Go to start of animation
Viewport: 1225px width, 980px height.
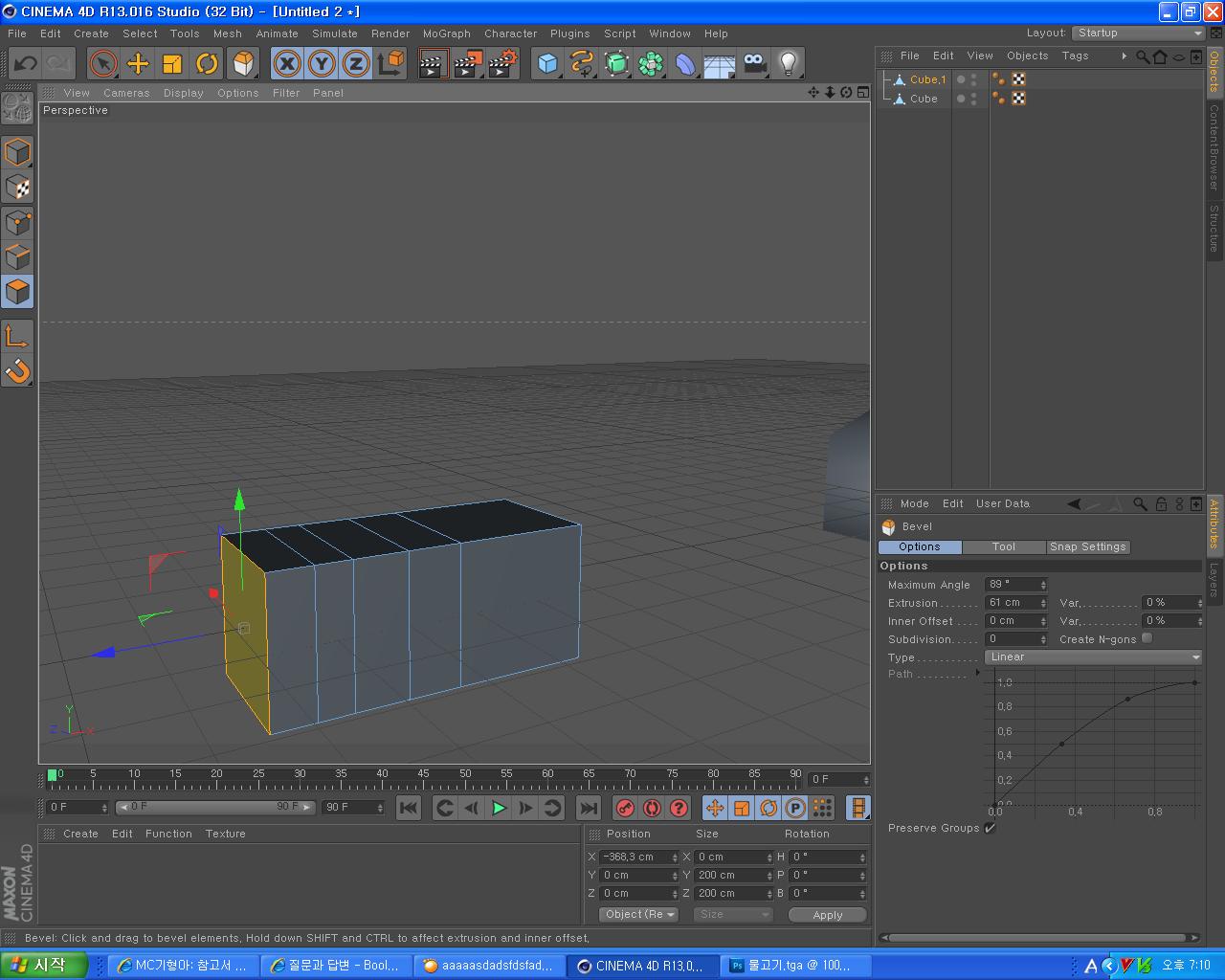tap(409, 808)
